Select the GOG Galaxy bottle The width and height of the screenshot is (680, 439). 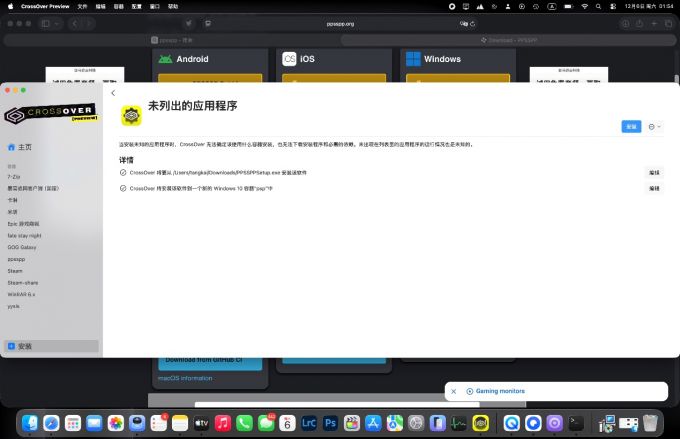pos(22,247)
